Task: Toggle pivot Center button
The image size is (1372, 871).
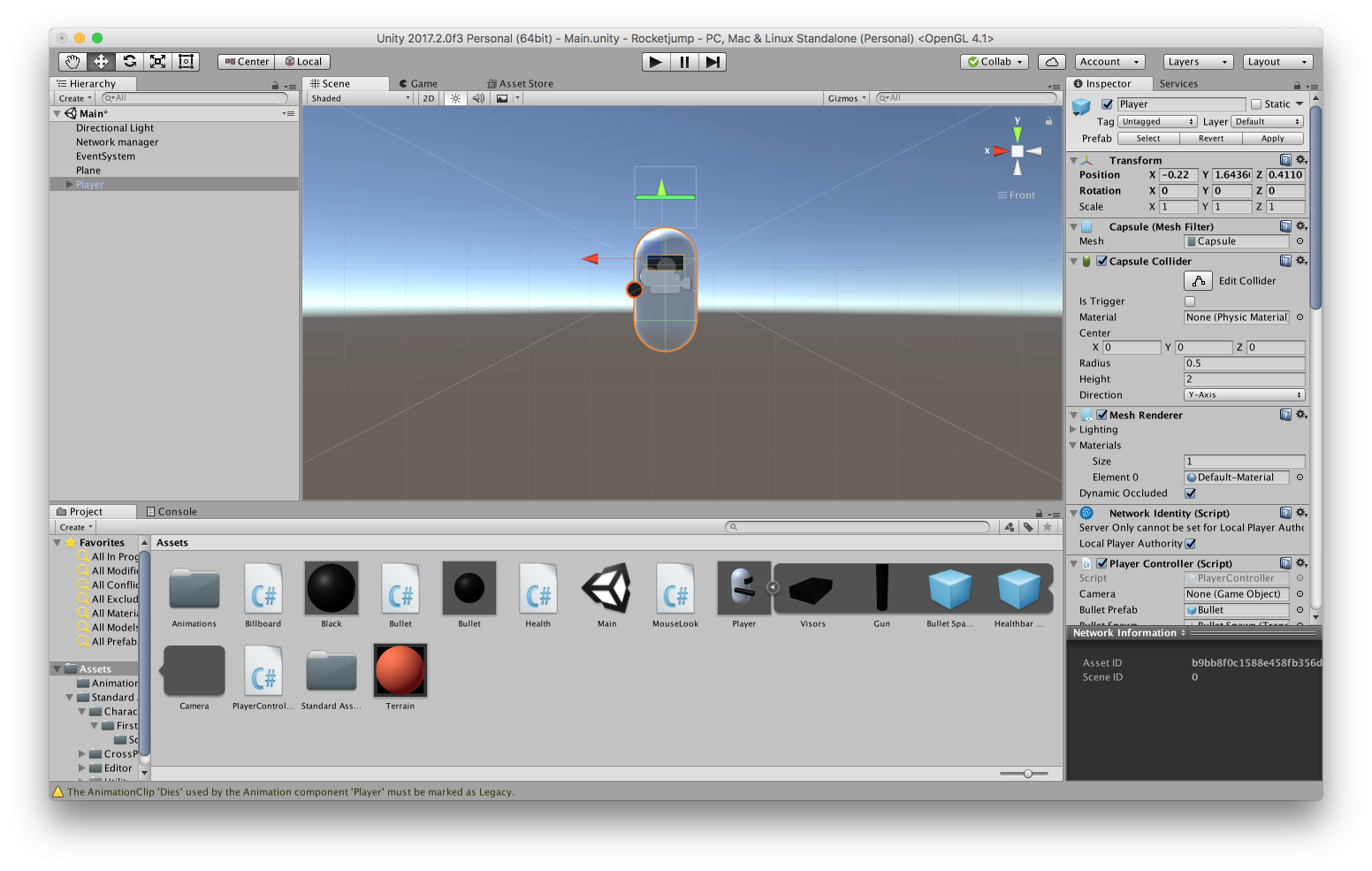Action: tap(247, 62)
